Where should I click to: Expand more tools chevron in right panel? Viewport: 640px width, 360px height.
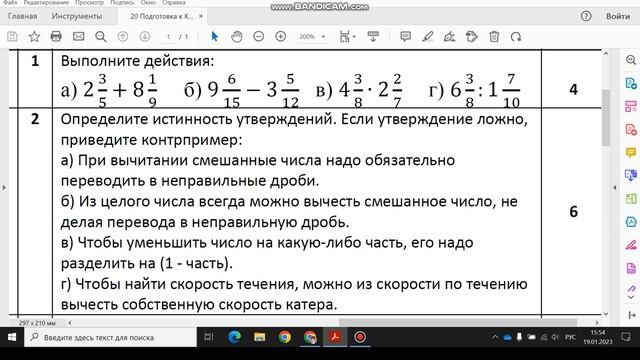[631, 297]
